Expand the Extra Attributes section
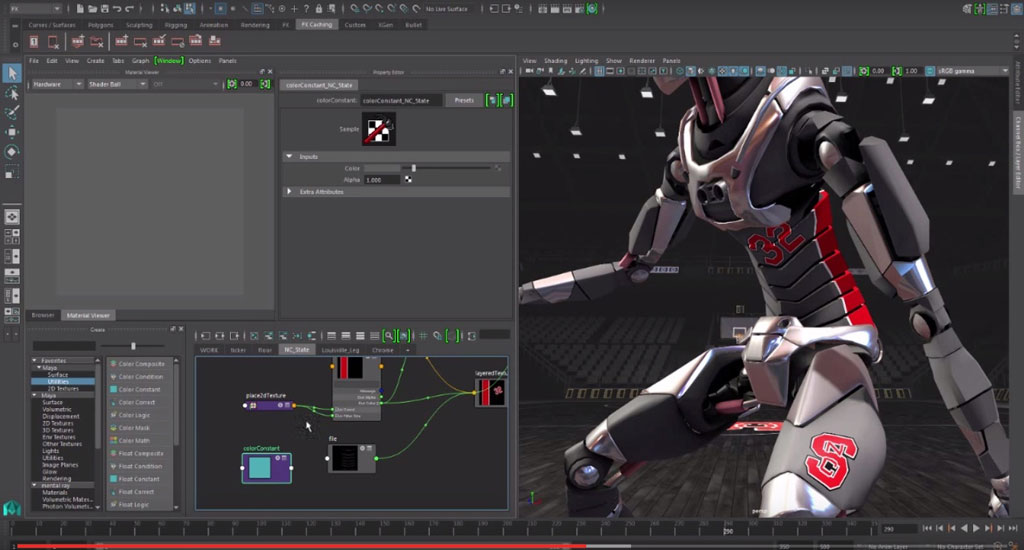Screen dimensions: 1024x550 click(289, 191)
